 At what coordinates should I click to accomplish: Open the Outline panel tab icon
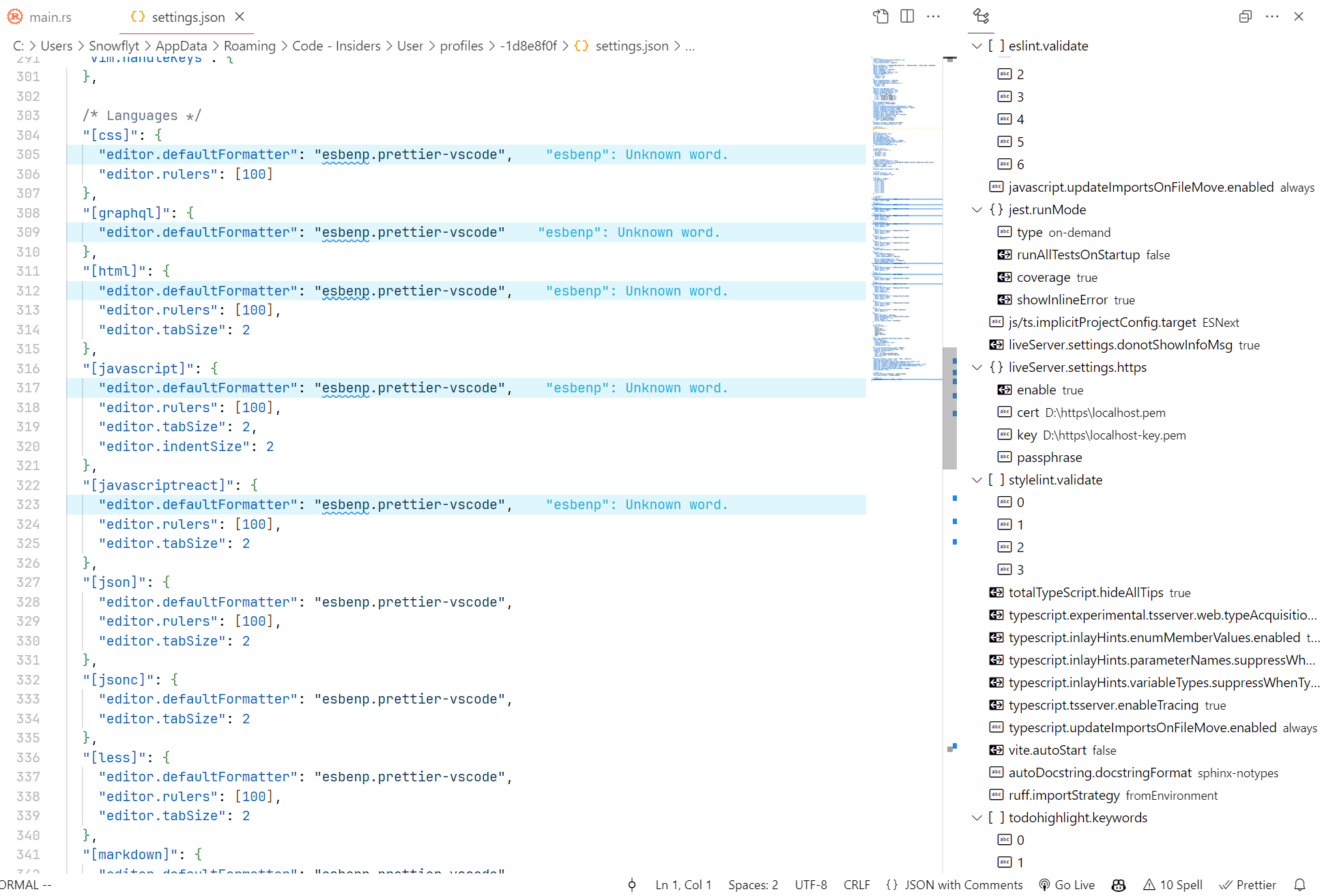[981, 16]
